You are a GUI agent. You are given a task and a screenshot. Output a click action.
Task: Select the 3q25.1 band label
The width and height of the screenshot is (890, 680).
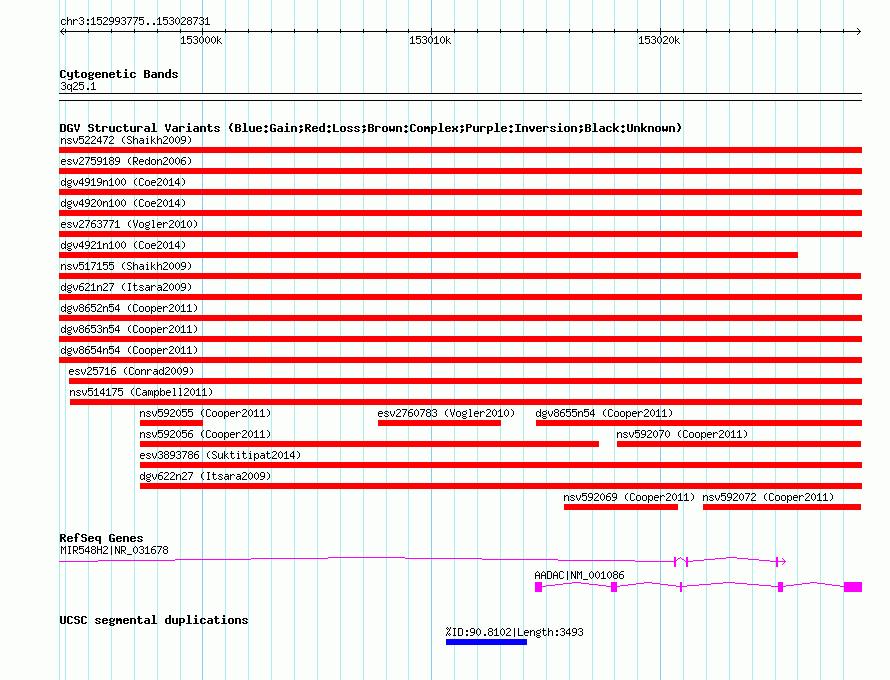point(78,86)
